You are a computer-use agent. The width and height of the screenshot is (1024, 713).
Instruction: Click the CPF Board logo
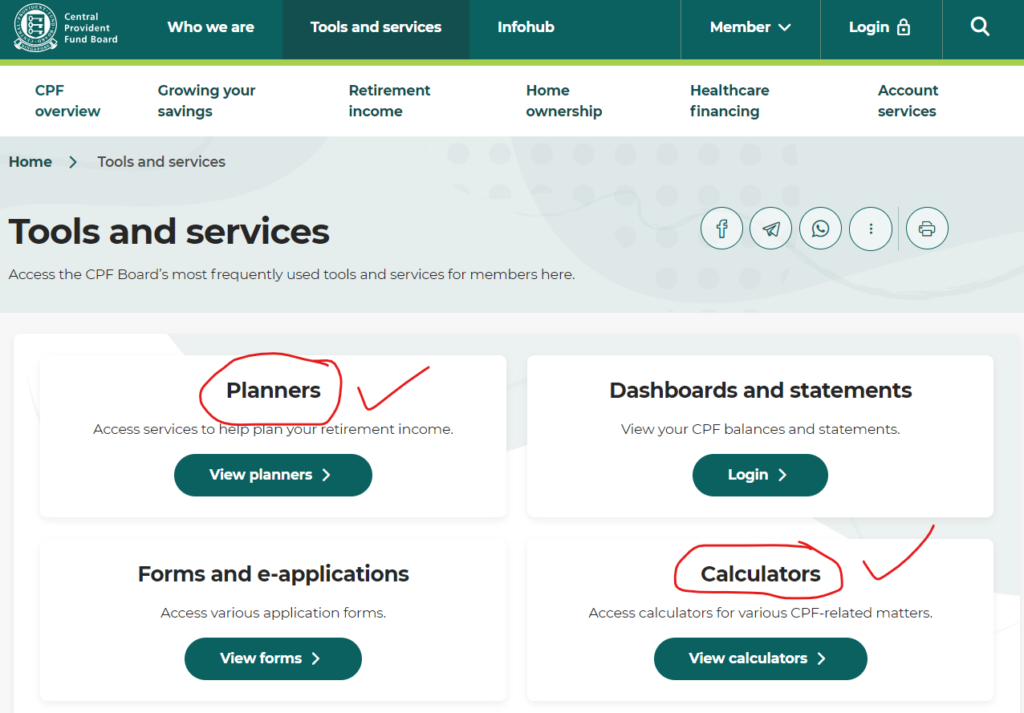pos(65,27)
